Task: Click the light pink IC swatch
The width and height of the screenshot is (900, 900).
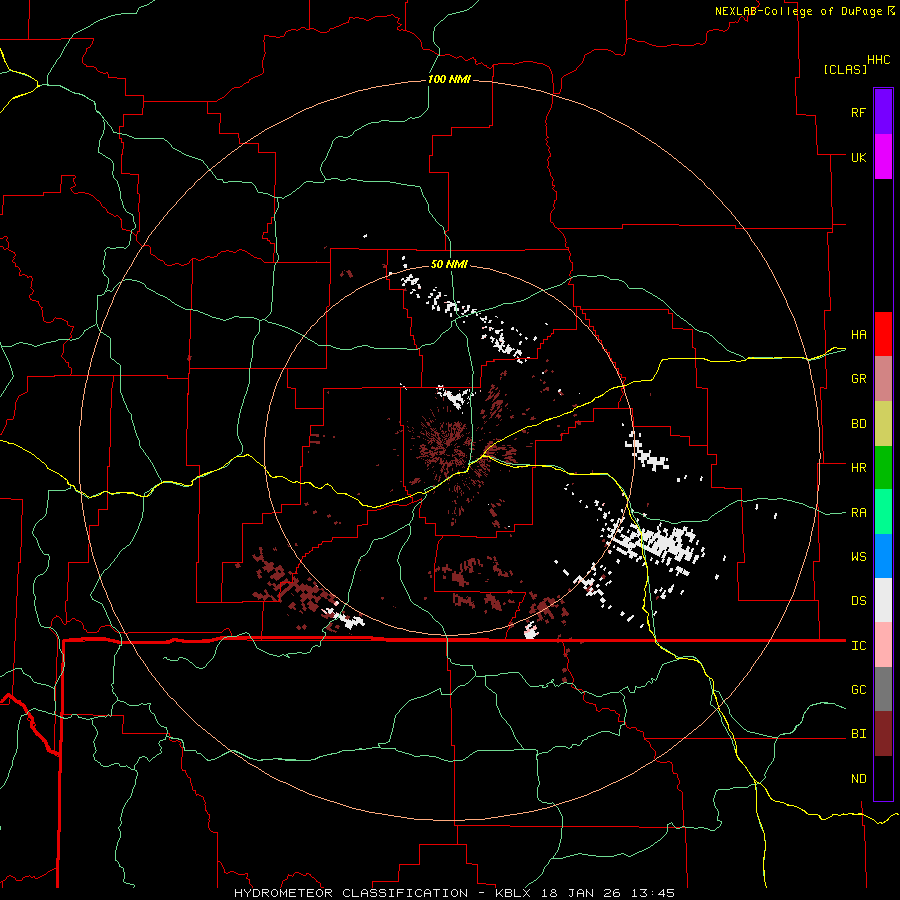Action: tap(883, 645)
